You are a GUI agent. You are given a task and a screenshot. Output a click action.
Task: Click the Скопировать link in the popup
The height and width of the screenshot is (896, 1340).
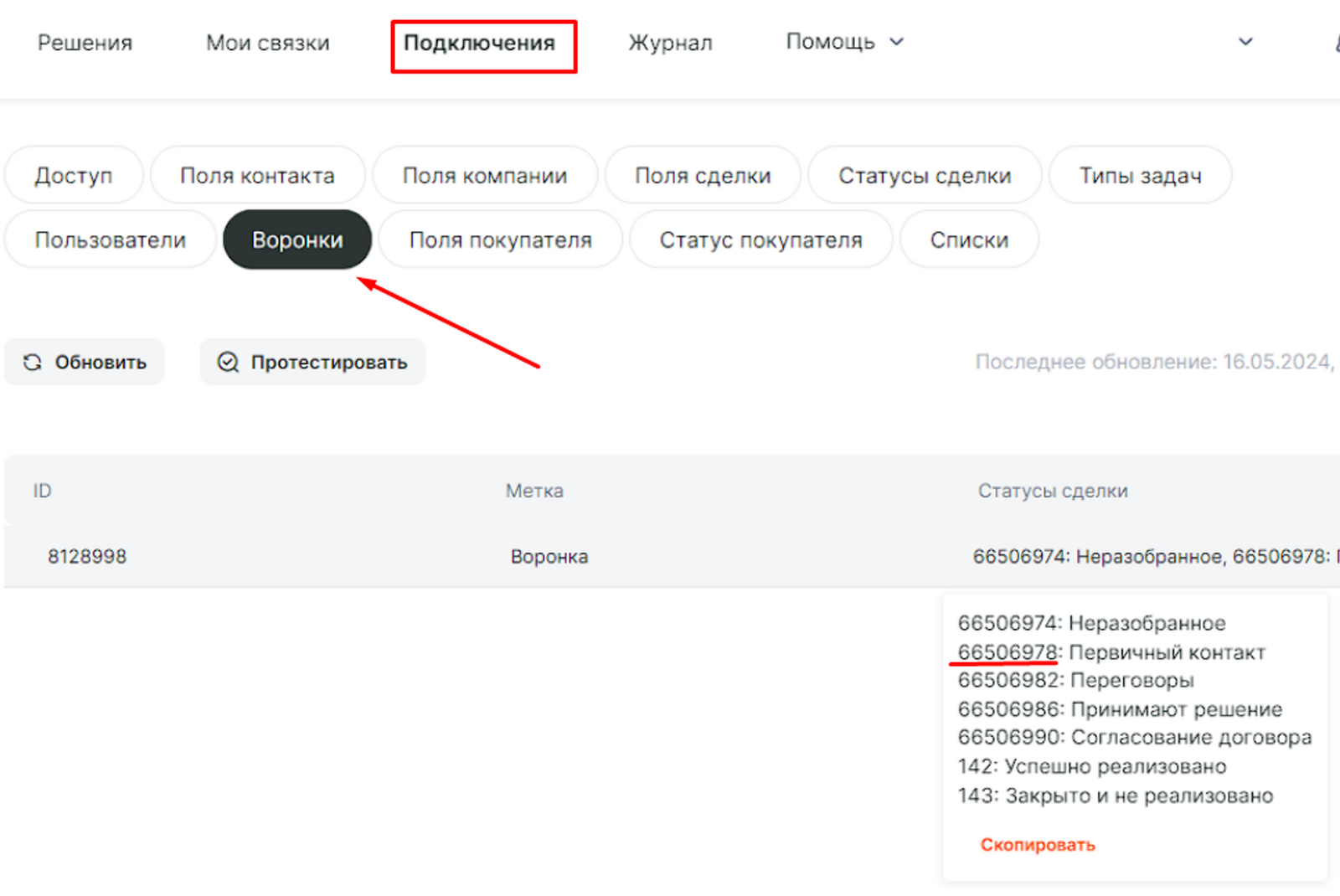click(x=1038, y=845)
